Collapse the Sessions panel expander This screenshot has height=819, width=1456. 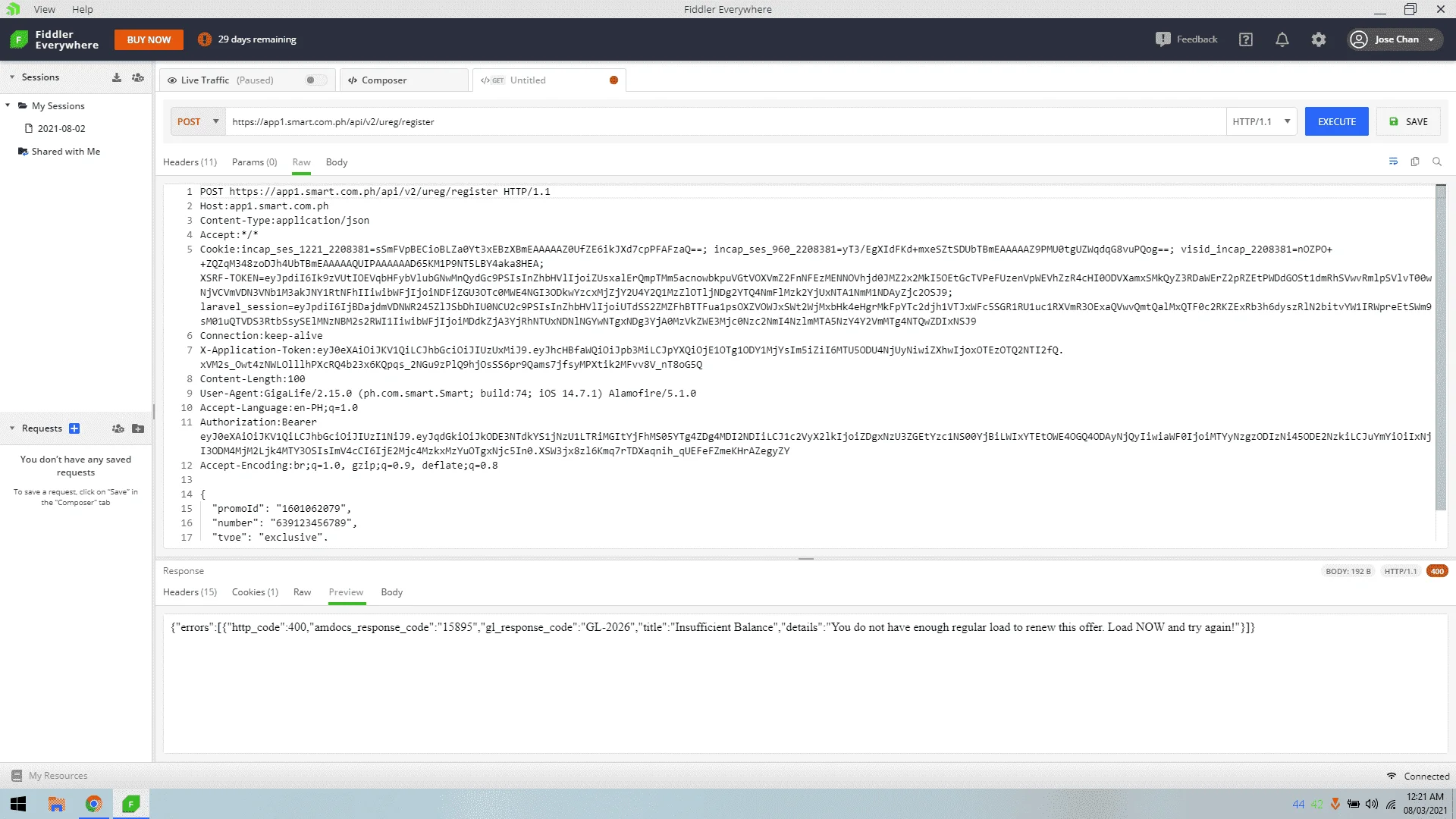click(x=12, y=77)
